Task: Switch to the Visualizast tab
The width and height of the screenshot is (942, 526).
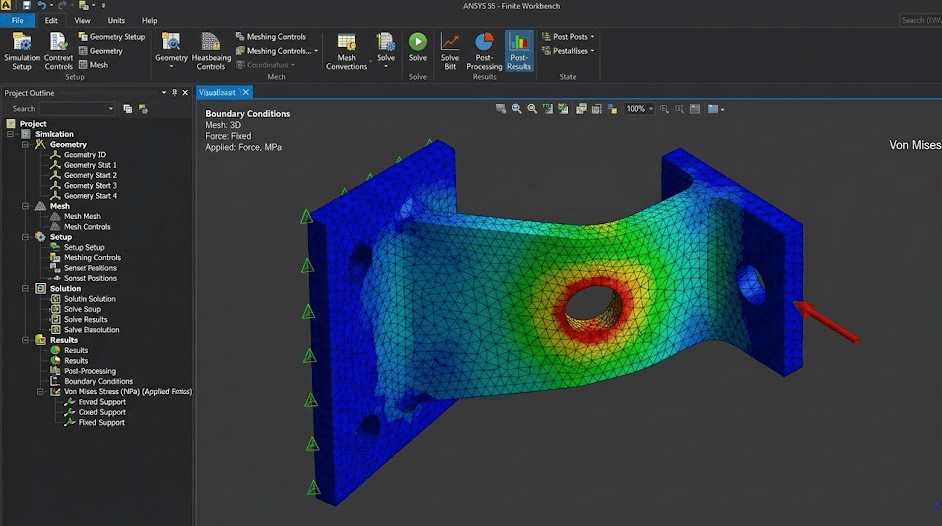Action: (x=217, y=92)
